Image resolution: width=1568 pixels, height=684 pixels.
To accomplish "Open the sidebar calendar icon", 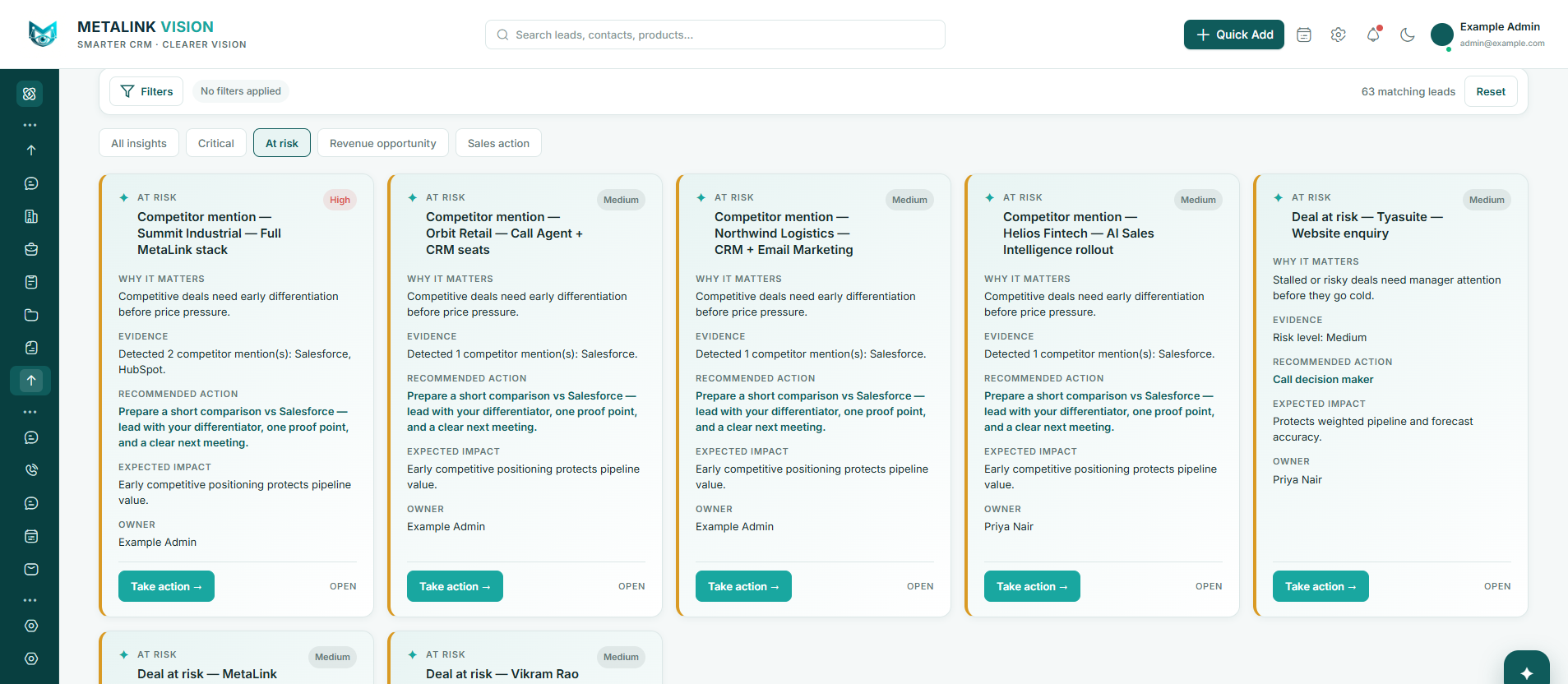I will click(x=31, y=536).
